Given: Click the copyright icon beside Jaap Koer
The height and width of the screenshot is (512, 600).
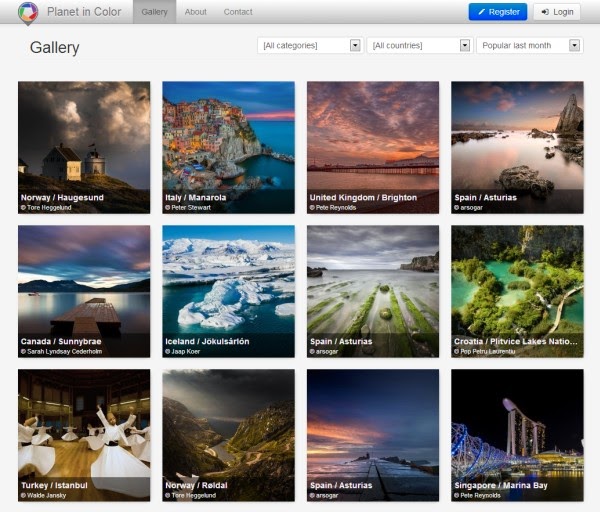Looking at the screenshot, I should [168, 351].
